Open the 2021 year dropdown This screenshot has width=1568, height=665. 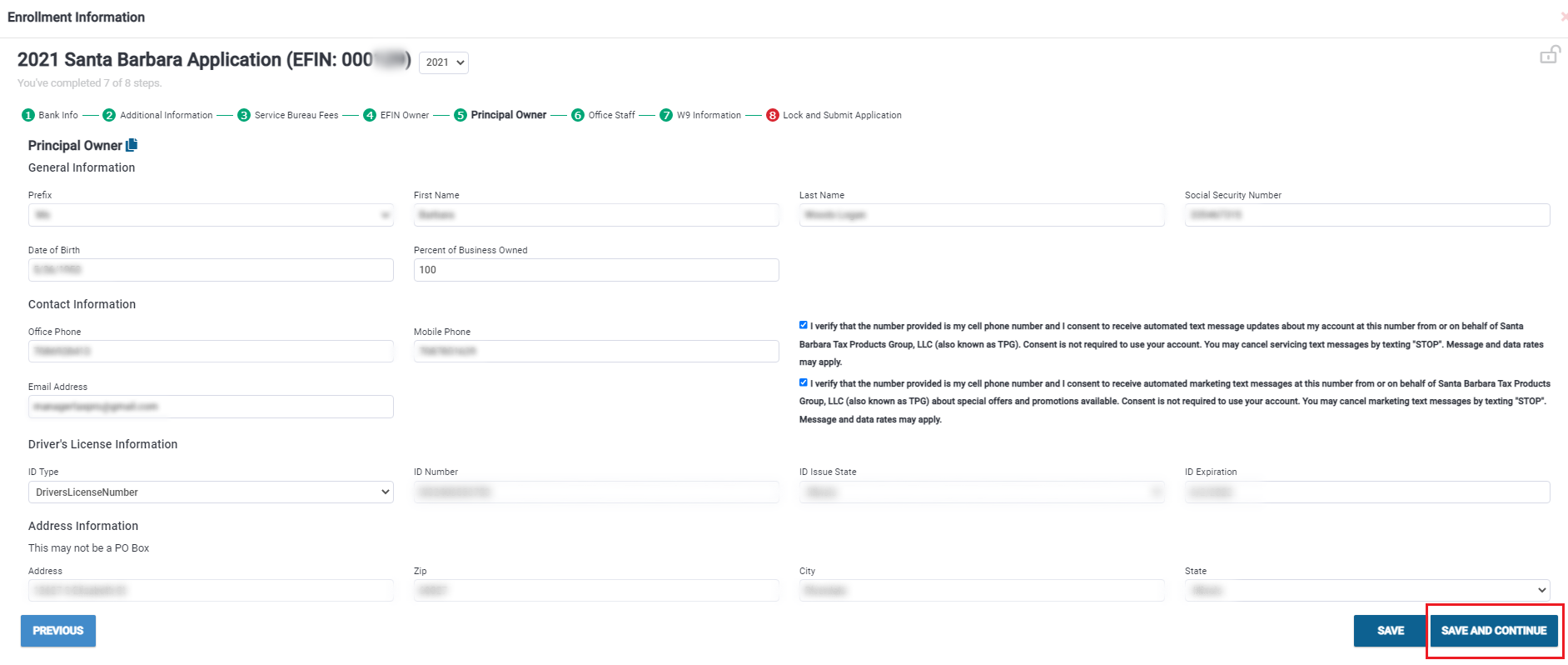click(x=444, y=62)
